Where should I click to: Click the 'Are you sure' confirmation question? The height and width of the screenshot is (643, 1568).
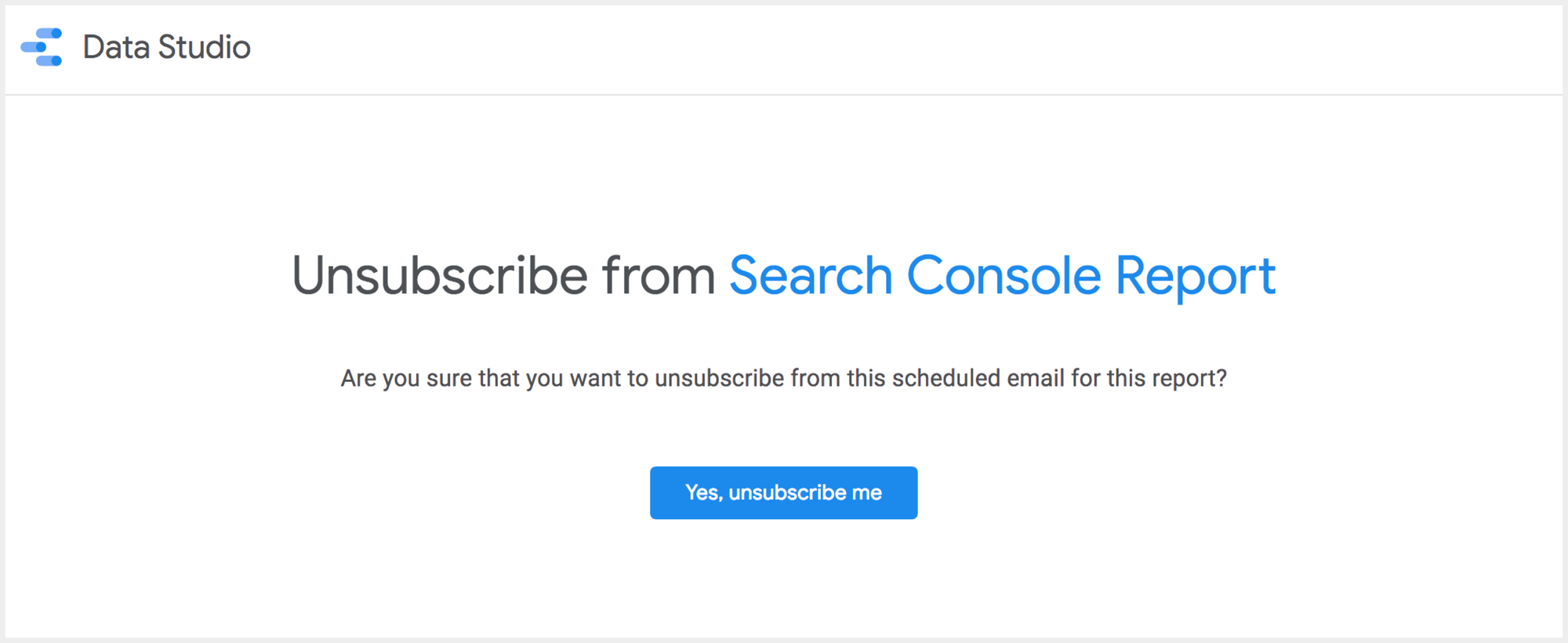click(x=783, y=378)
